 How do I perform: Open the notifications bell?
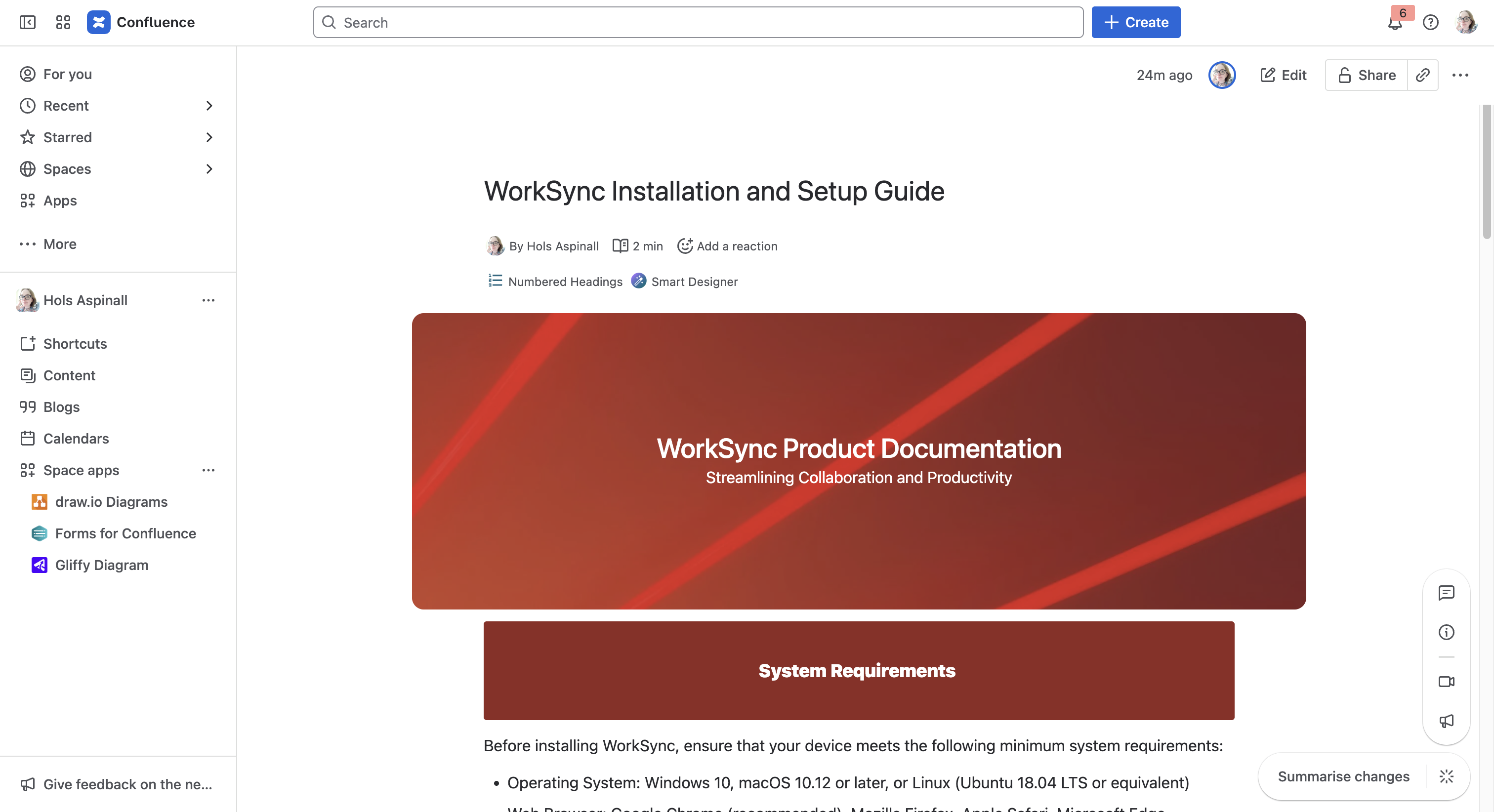[x=1395, y=22]
